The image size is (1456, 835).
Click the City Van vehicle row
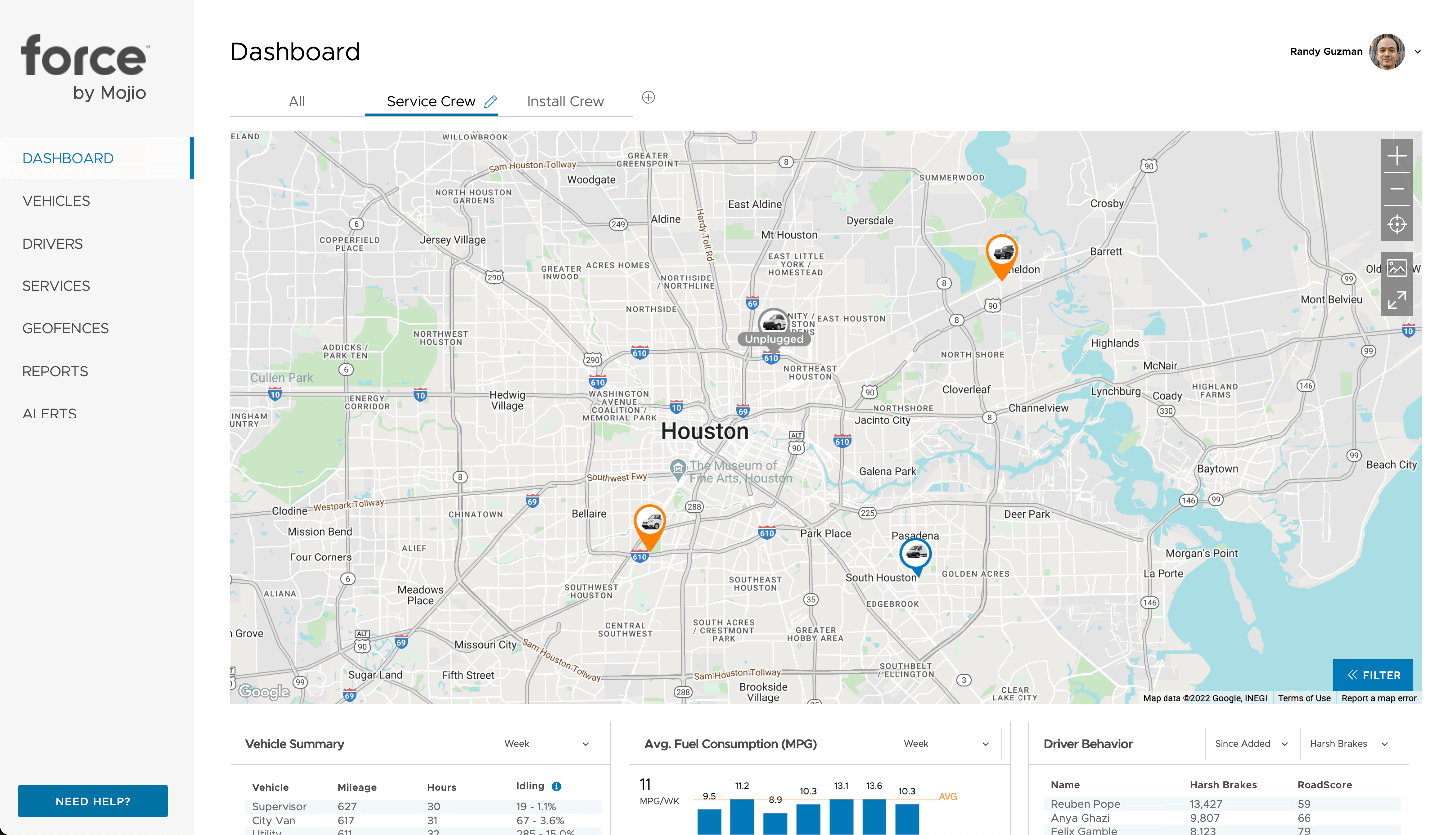pyautogui.click(x=423, y=820)
